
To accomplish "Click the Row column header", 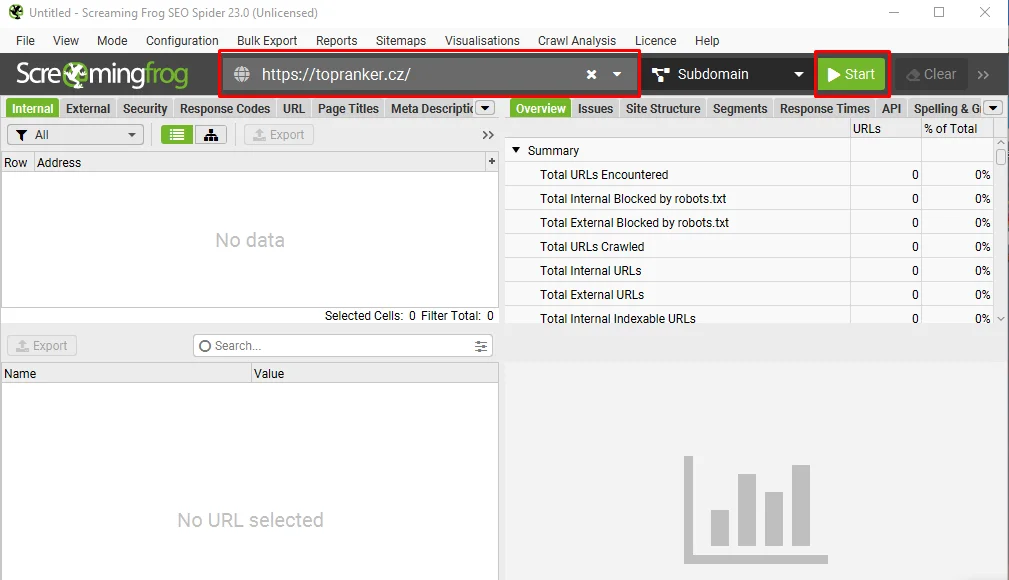I will (x=17, y=162).
